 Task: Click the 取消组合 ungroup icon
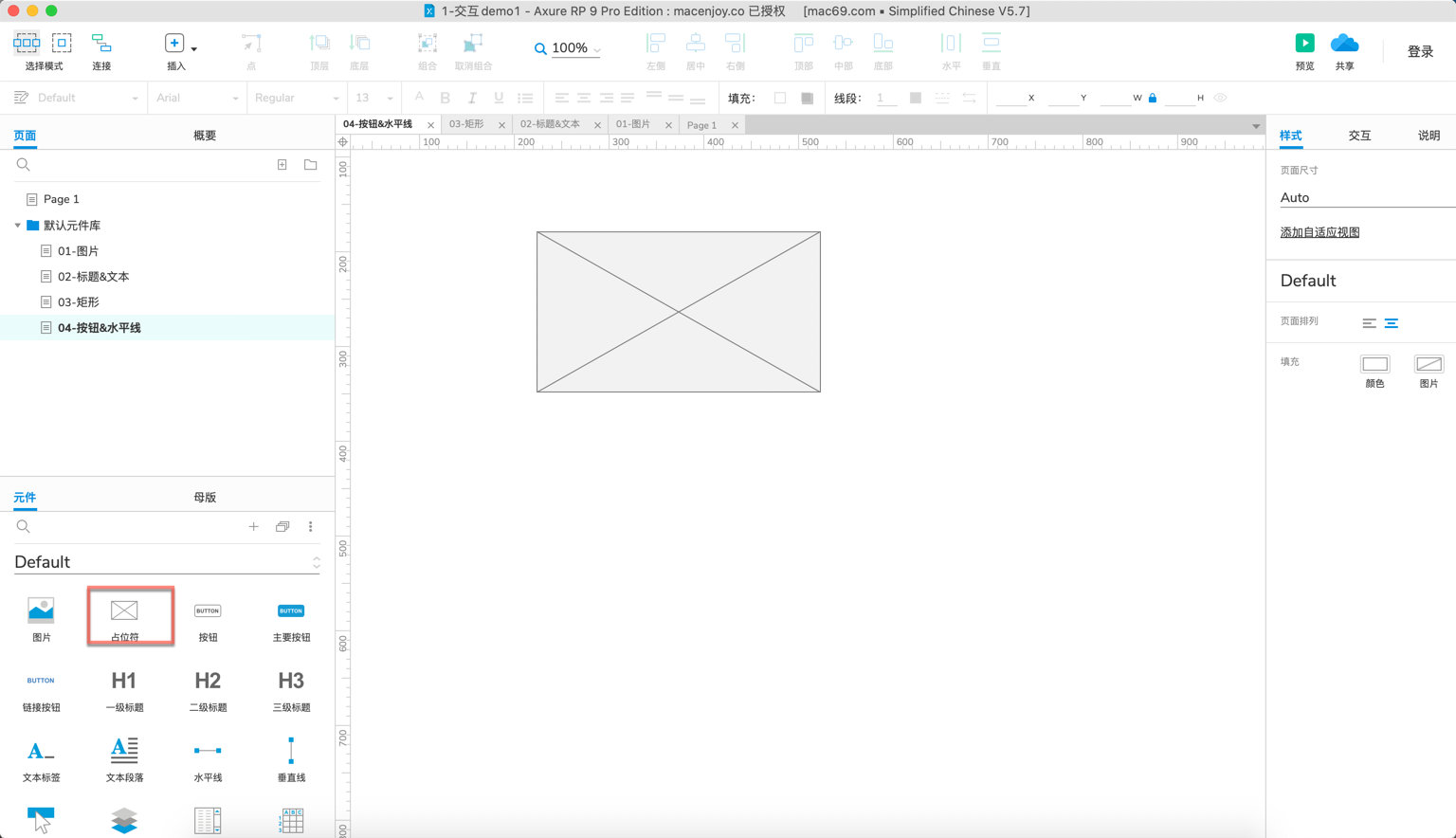(473, 43)
